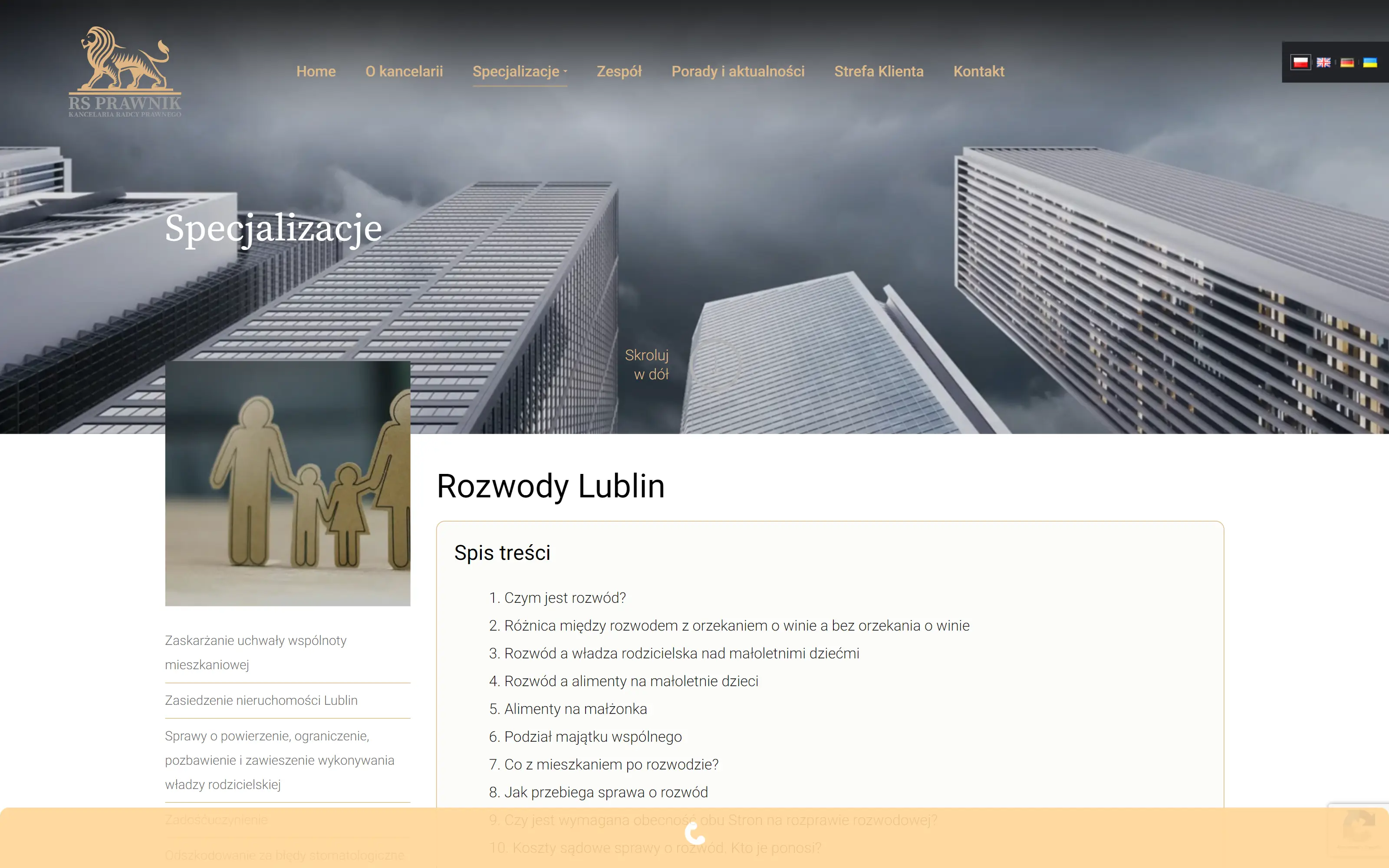Click the scroll-down circle indicator

(716, 364)
